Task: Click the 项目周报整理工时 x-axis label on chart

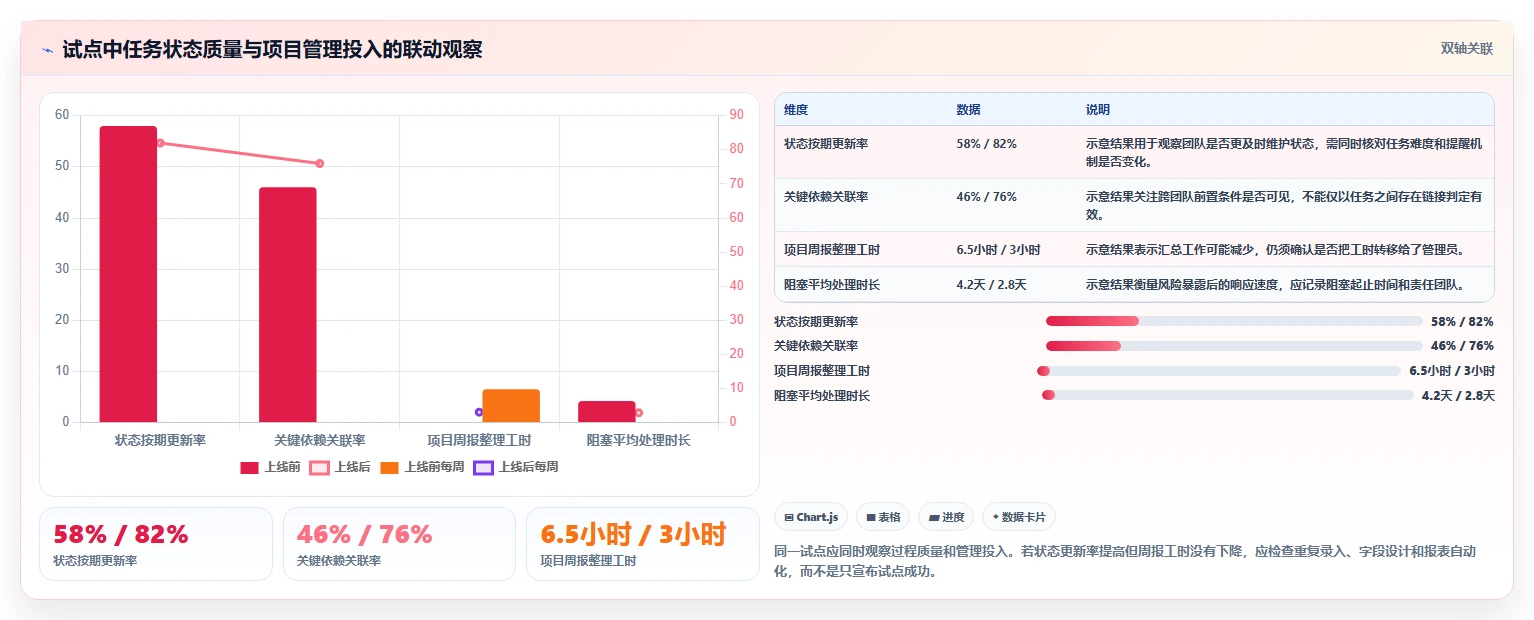Action: tap(479, 440)
